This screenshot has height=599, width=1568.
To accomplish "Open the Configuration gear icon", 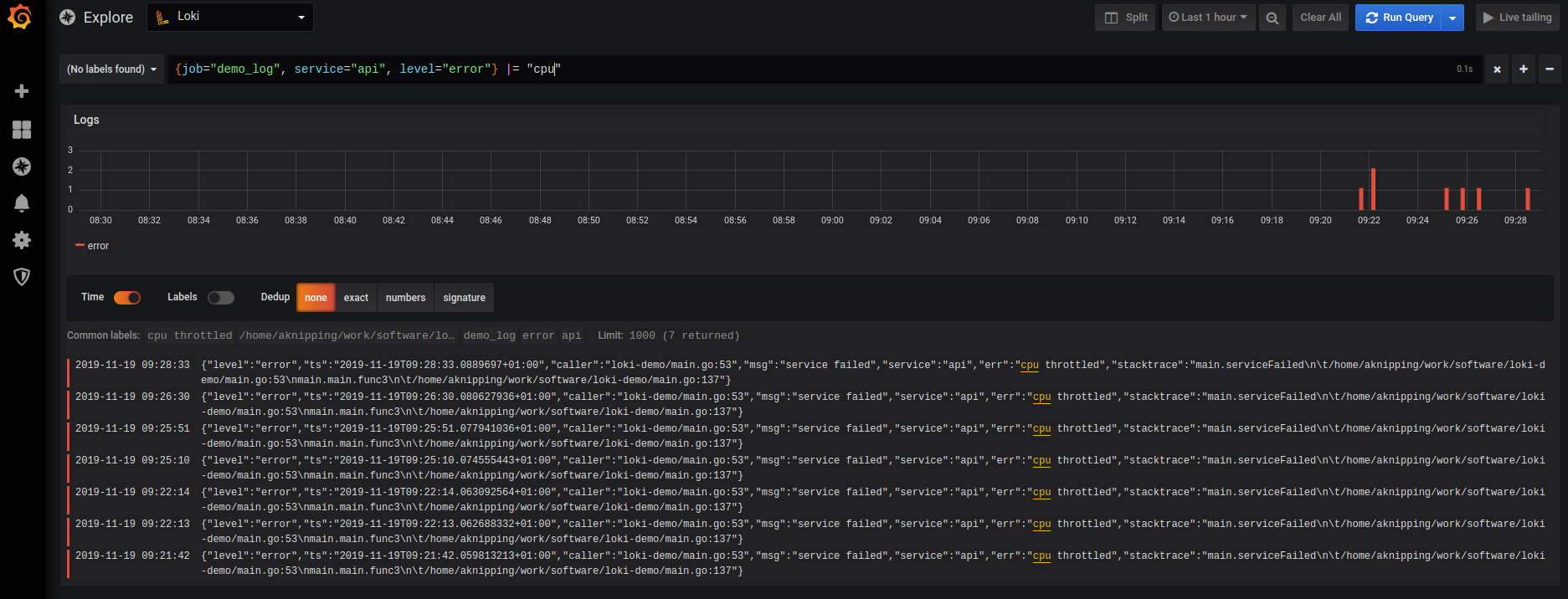I will 22,240.
